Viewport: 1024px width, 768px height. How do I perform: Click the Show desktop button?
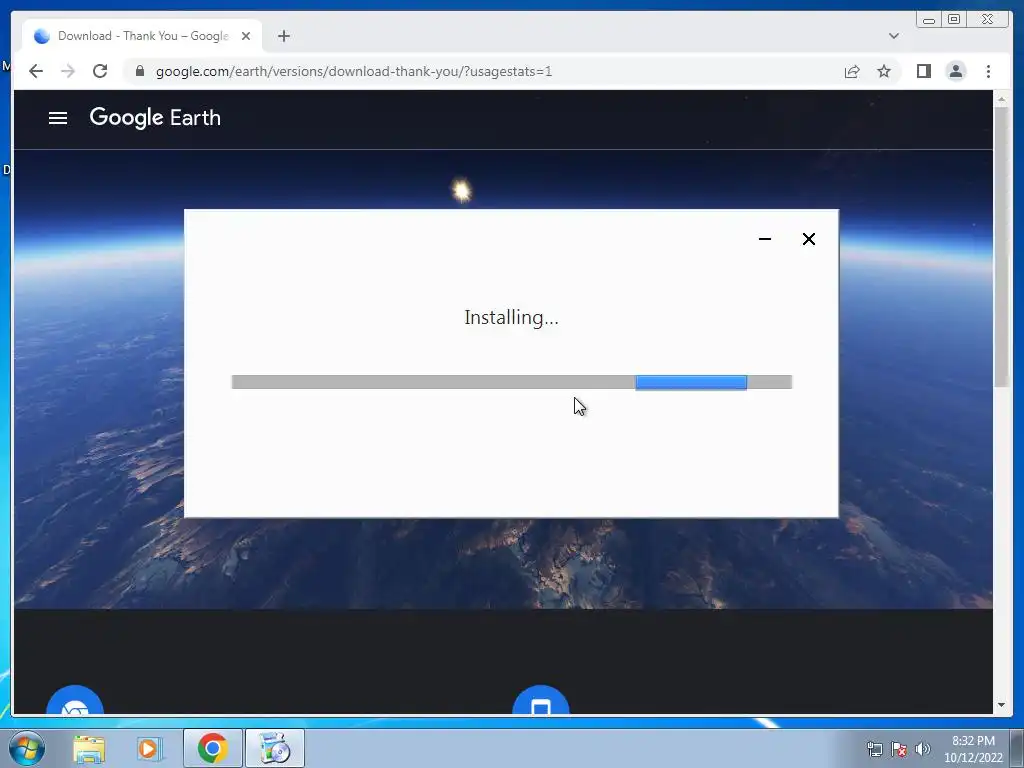(x=1017, y=748)
